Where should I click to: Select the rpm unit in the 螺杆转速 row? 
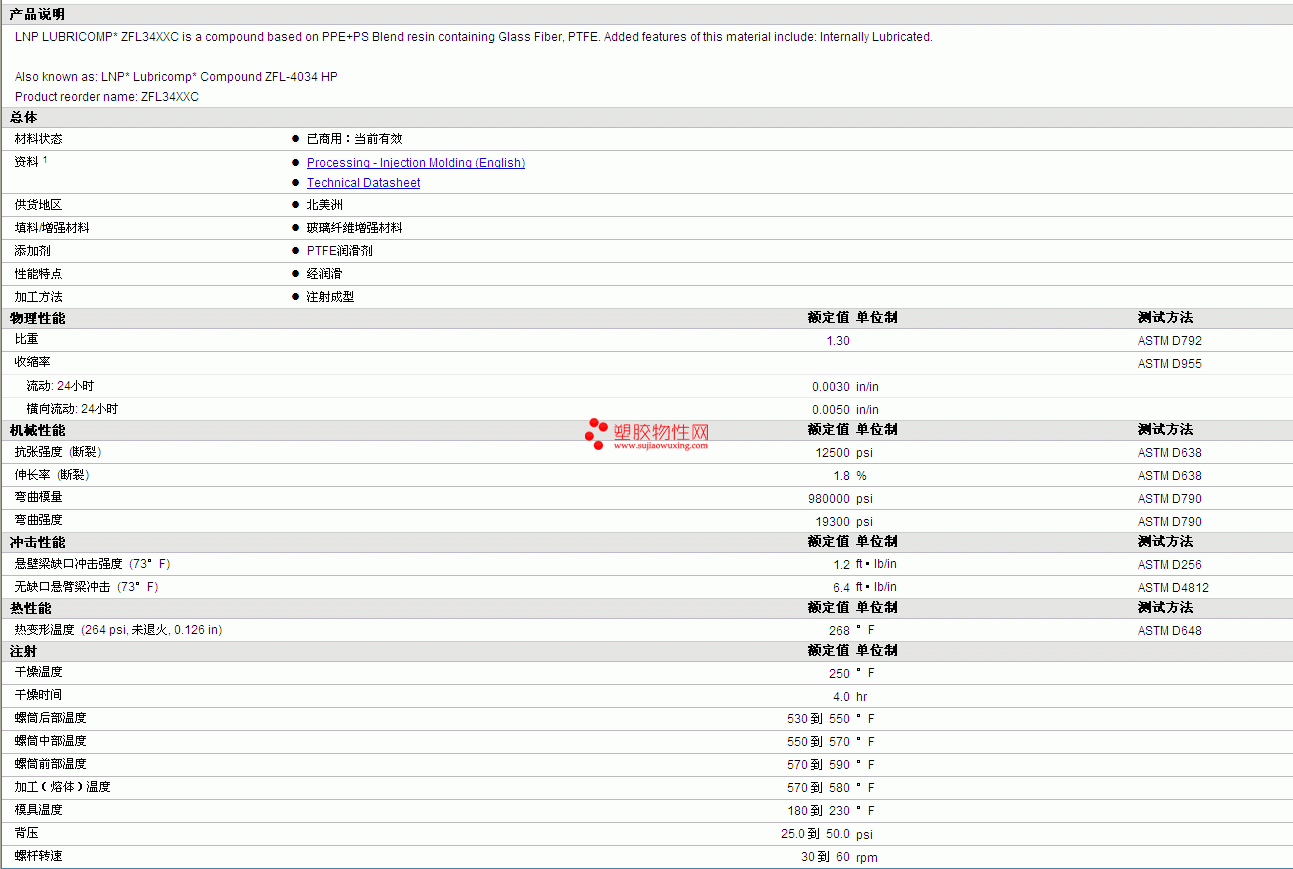867,858
